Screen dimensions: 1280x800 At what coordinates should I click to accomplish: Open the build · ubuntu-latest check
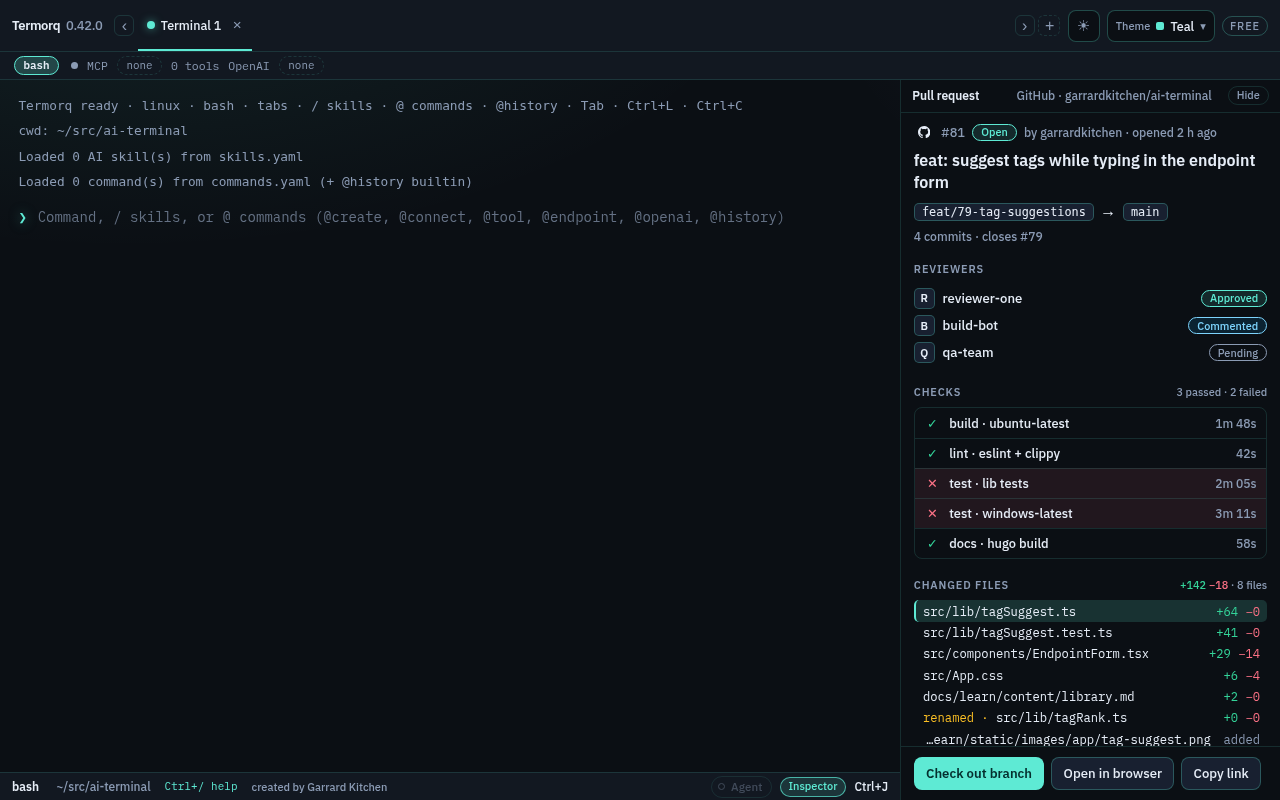pyautogui.click(x=1090, y=423)
